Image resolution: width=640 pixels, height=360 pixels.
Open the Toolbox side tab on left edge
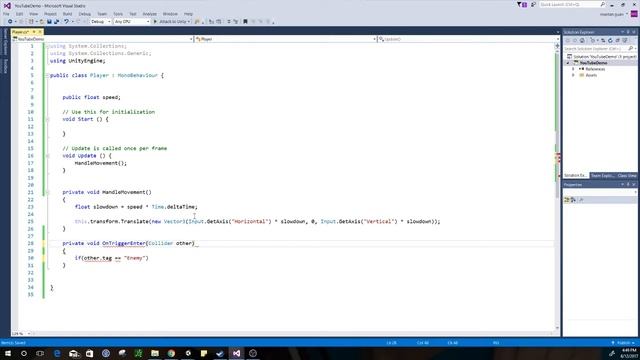pyautogui.click(x=5, y=66)
